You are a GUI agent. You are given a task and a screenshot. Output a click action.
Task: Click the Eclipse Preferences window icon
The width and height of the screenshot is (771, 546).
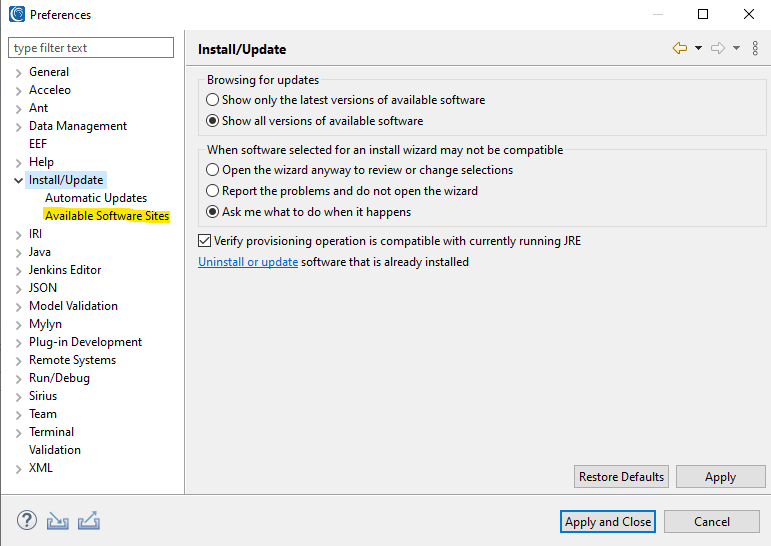click(17, 14)
